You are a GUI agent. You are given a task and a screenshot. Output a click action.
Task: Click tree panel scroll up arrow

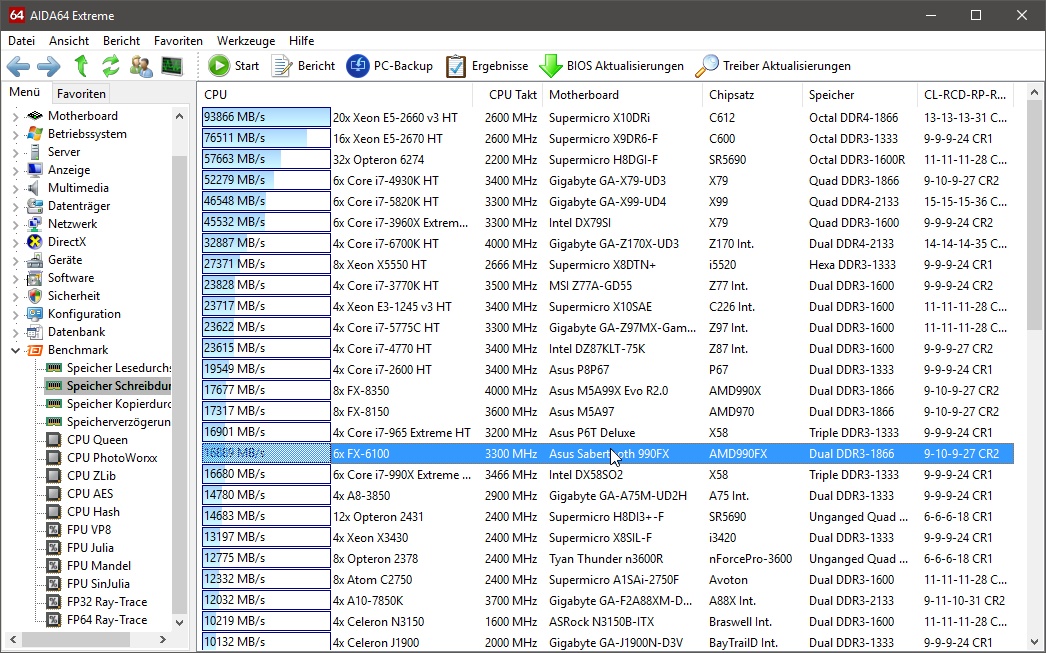click(179, 116)
